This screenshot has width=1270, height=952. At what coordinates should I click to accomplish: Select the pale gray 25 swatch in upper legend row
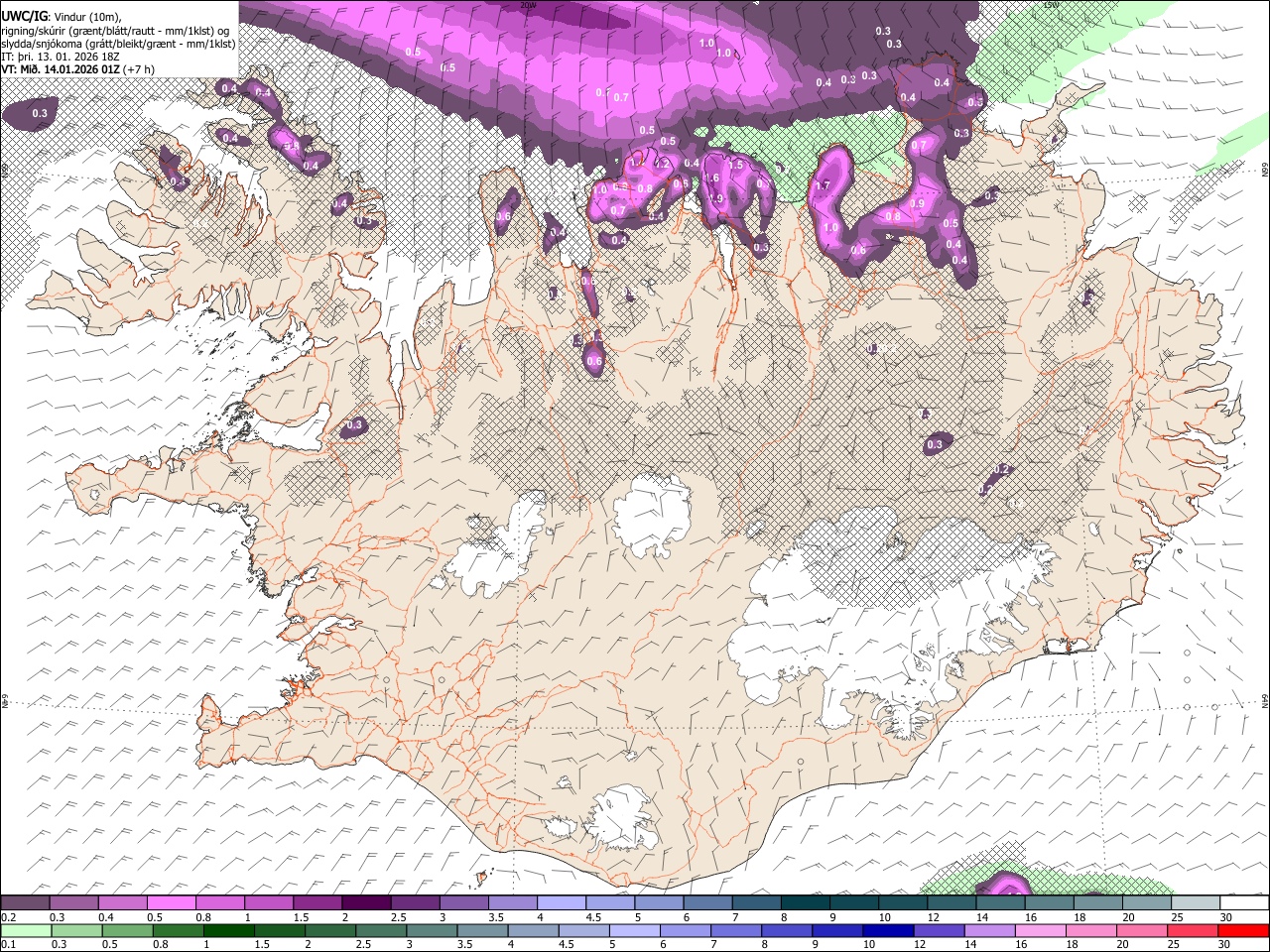pos(1196,903)
